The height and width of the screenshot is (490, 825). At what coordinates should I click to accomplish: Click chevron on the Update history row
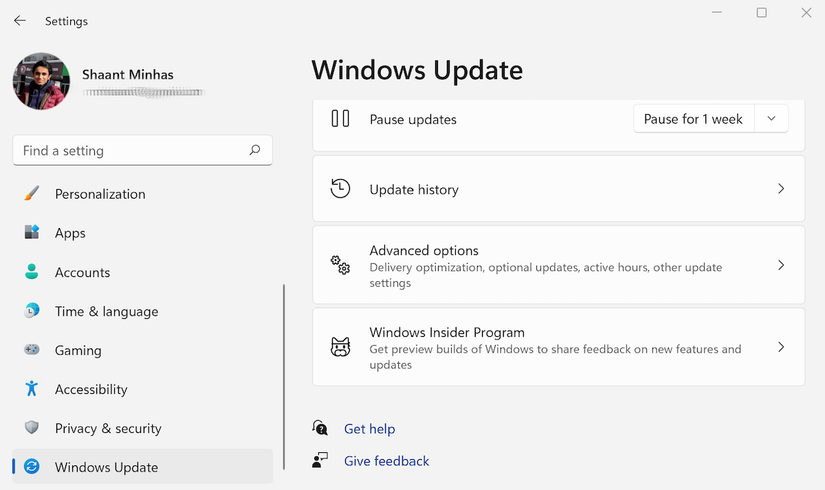click(781, 188)
